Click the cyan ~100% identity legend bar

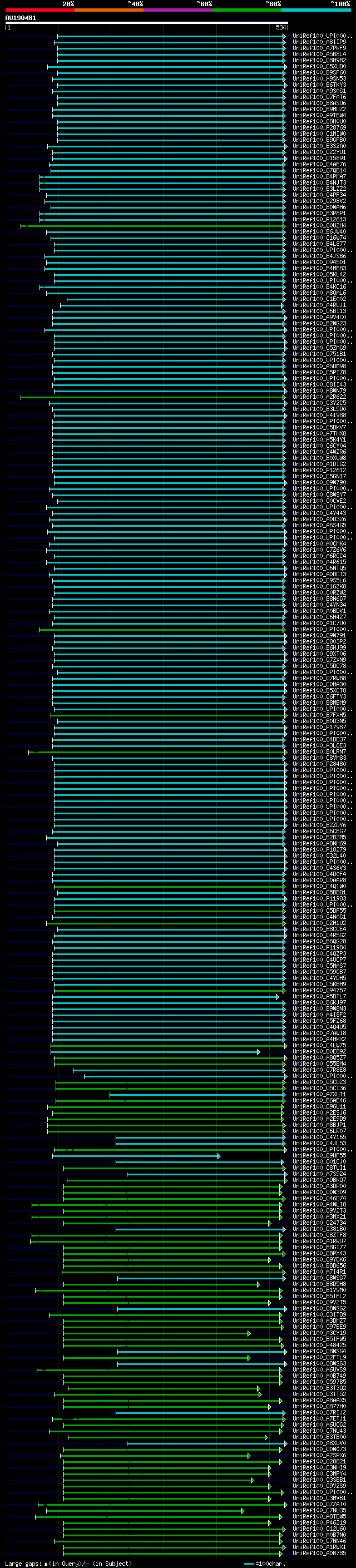(x=316, y=10)
